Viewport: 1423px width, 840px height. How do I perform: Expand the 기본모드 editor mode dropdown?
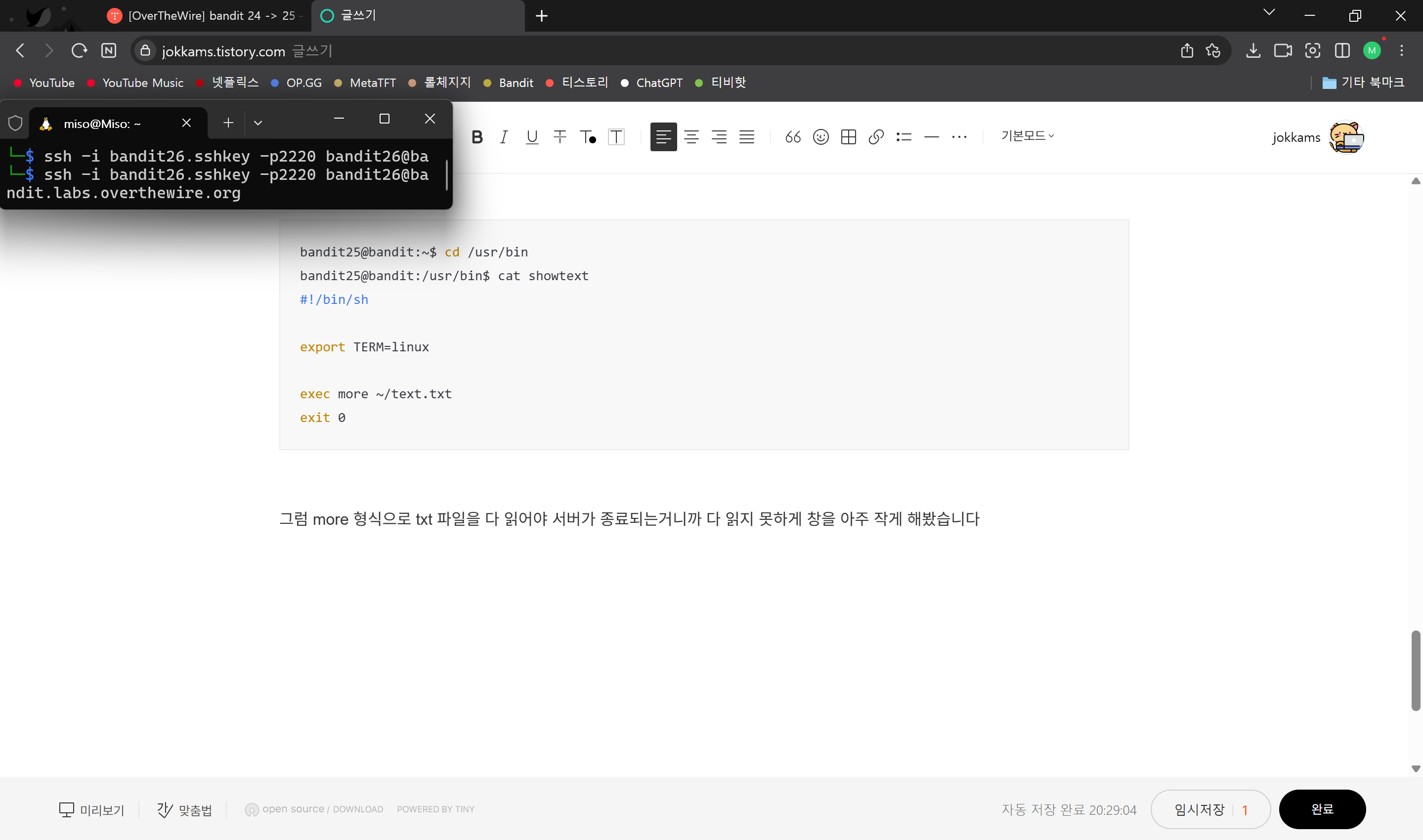pyautogui.click(x=1027, y=136)
